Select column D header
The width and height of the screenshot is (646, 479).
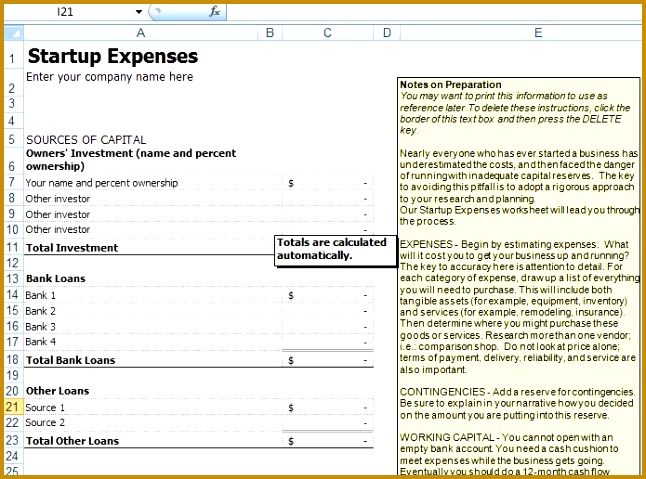click(387, 33)
